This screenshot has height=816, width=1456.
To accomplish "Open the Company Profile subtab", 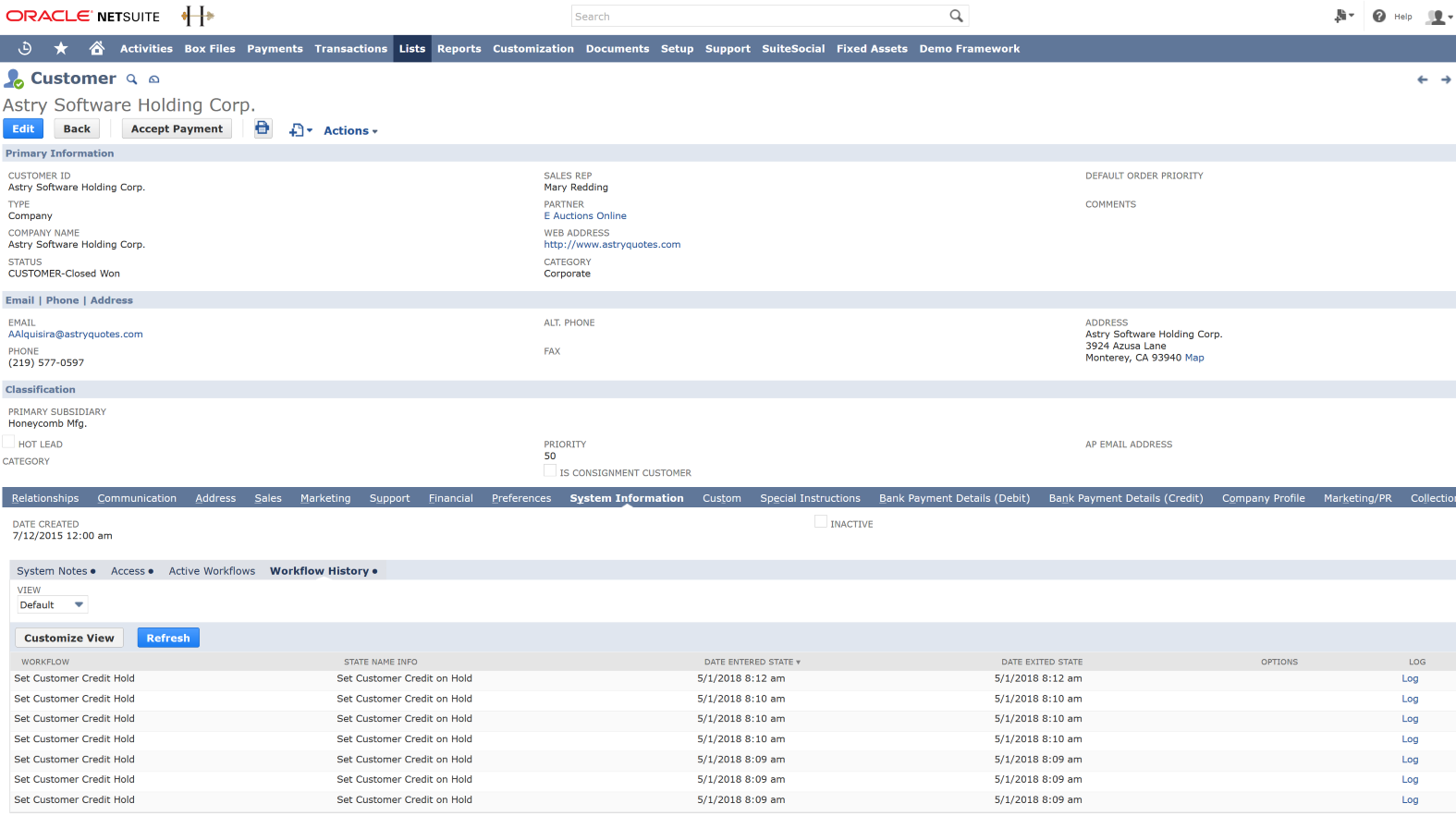I will click(1263, 498).
